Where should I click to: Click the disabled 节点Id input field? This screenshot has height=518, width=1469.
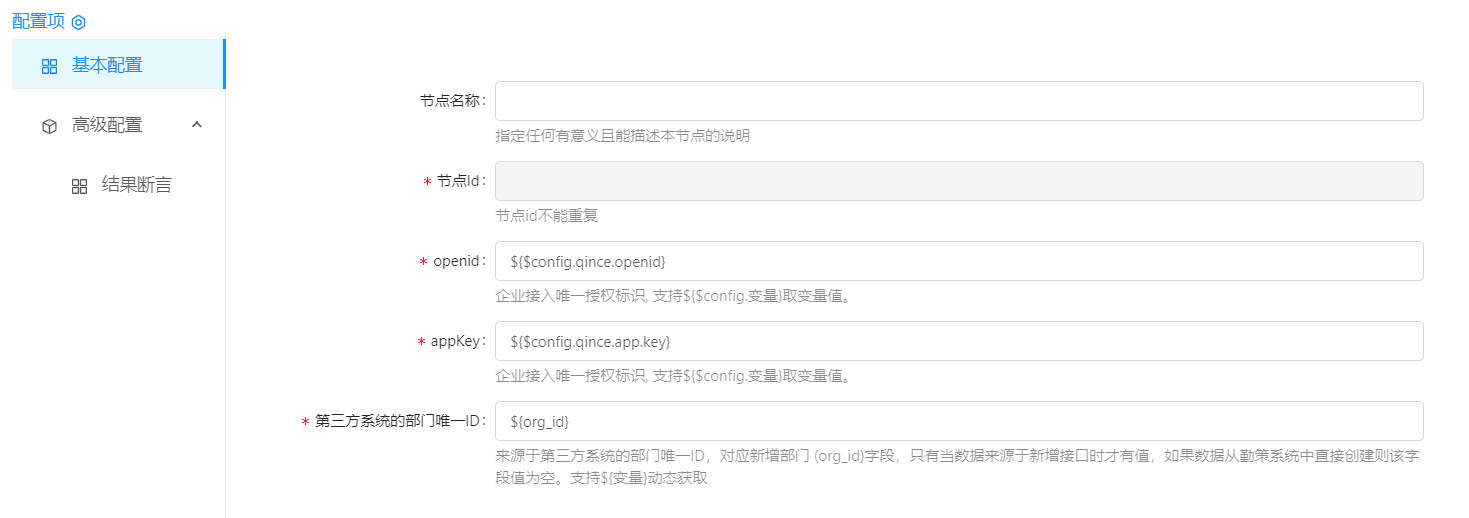coord(958,181)
